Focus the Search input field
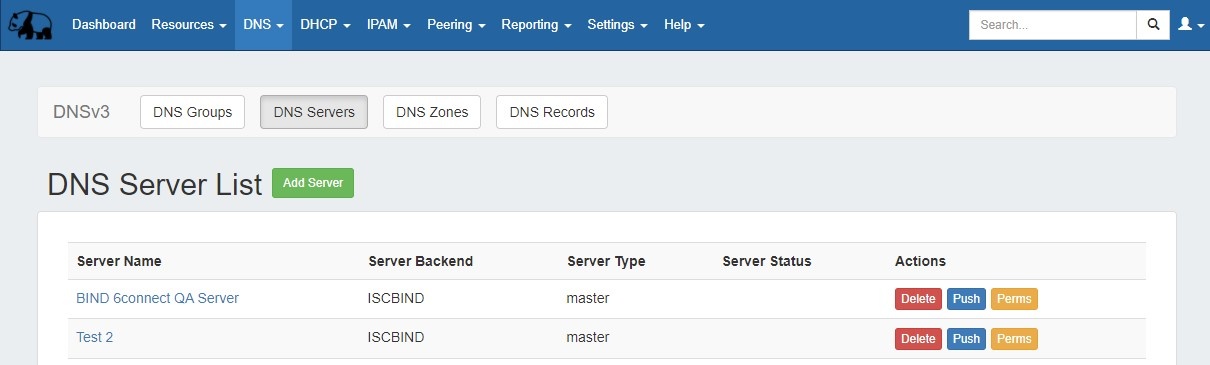 1053,25
